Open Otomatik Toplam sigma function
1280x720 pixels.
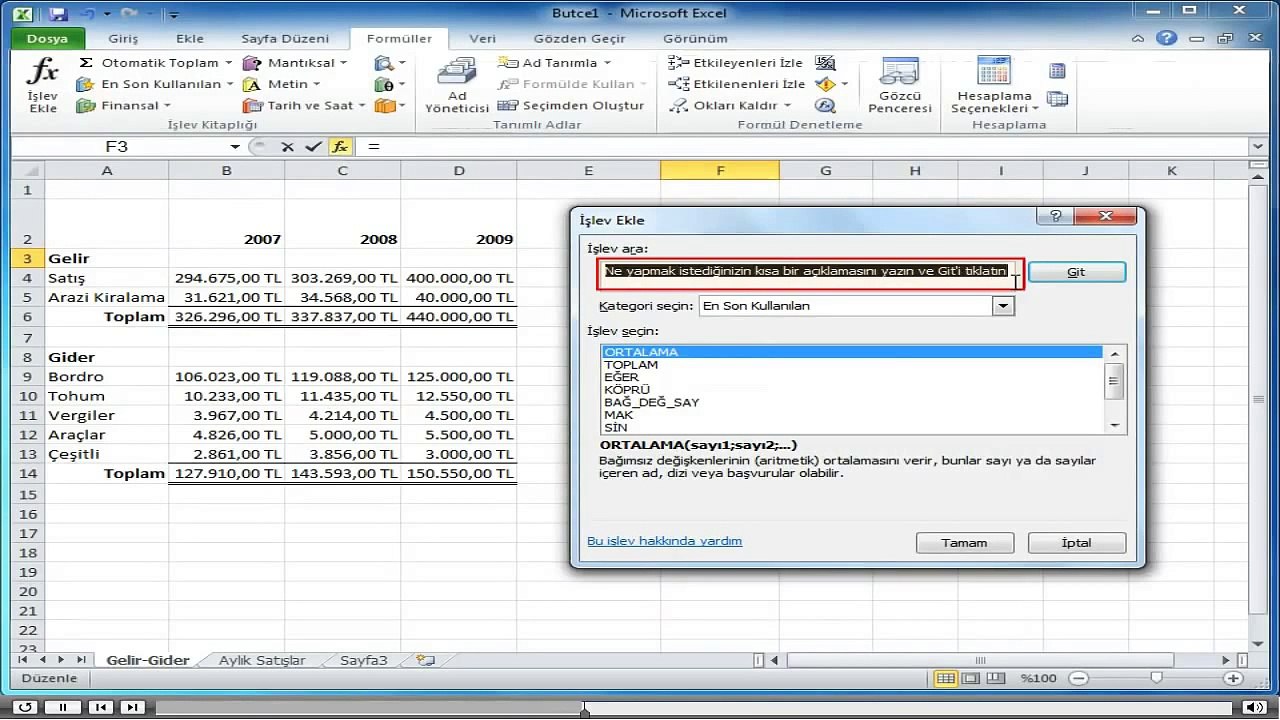(x=155, y=62)
